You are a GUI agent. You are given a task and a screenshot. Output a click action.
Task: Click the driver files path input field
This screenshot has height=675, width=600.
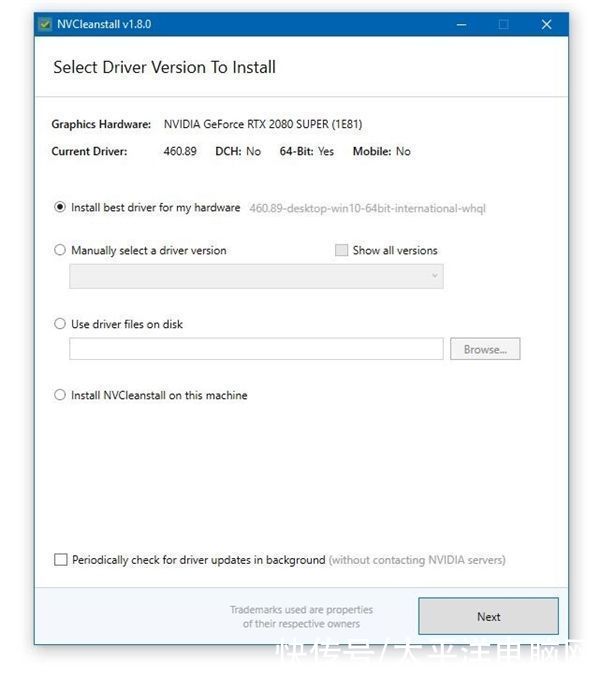coord(256,349)
